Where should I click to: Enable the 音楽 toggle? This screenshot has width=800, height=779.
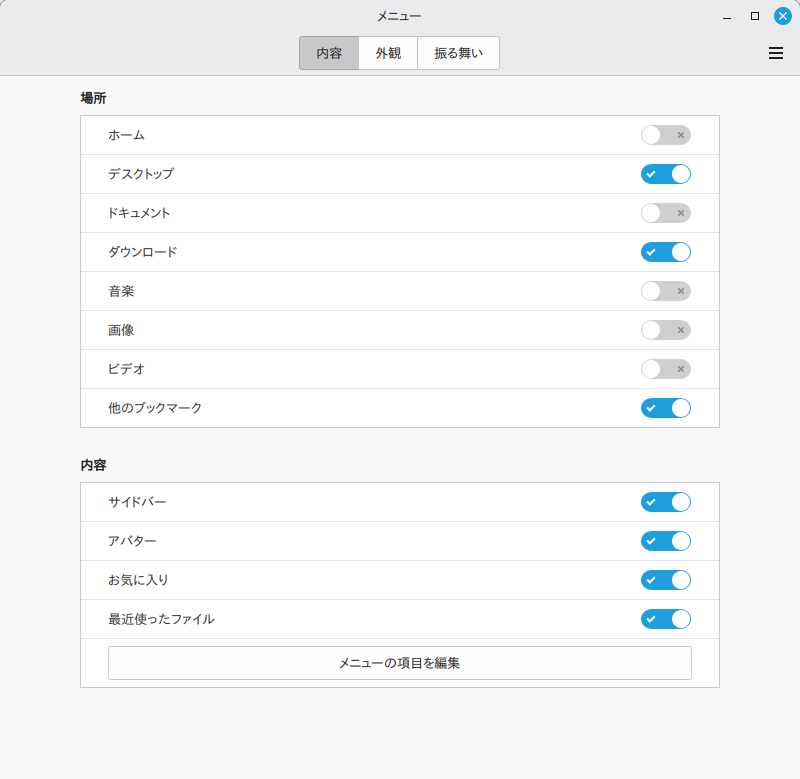665,291
